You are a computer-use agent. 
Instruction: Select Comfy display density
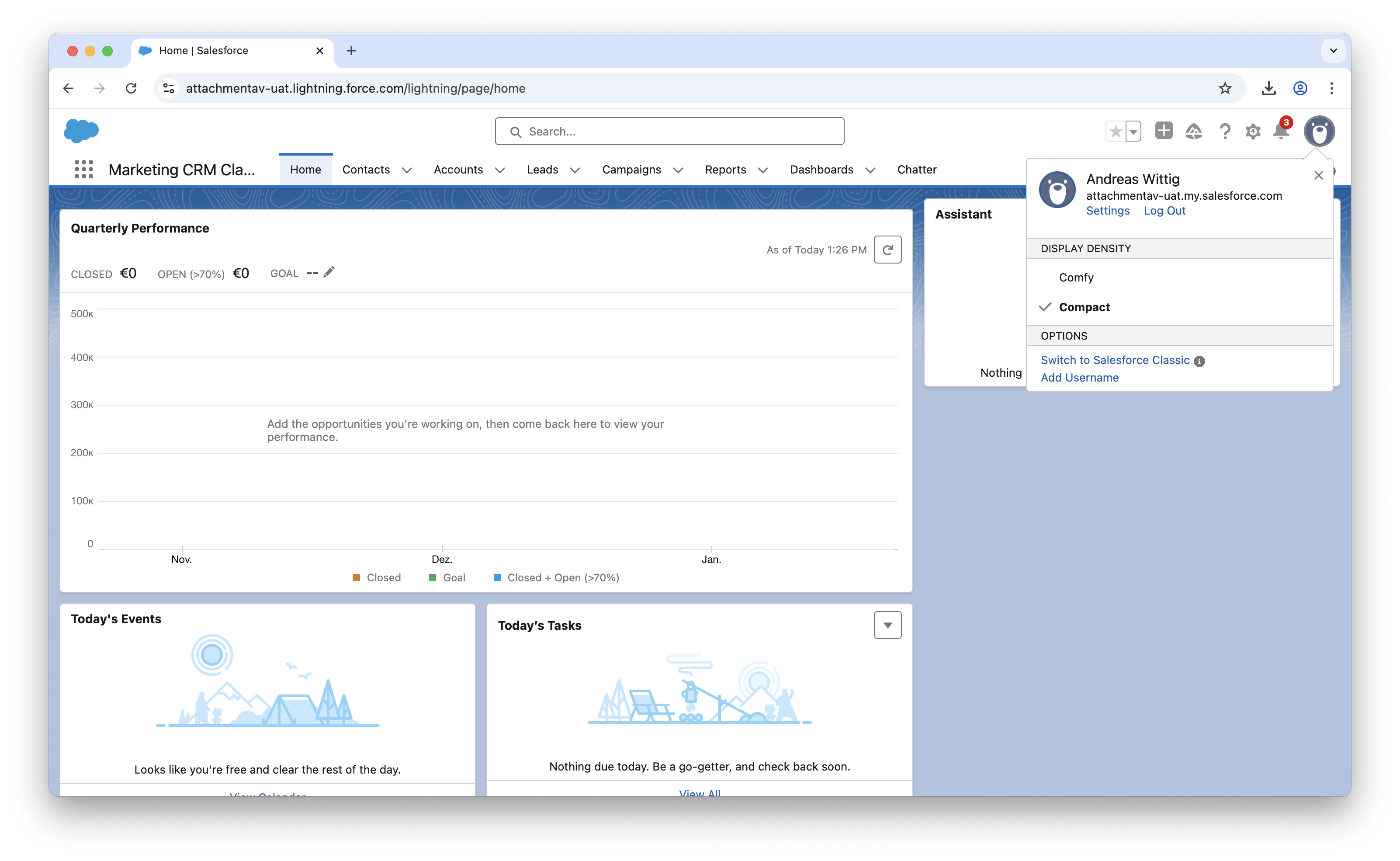1076,278
